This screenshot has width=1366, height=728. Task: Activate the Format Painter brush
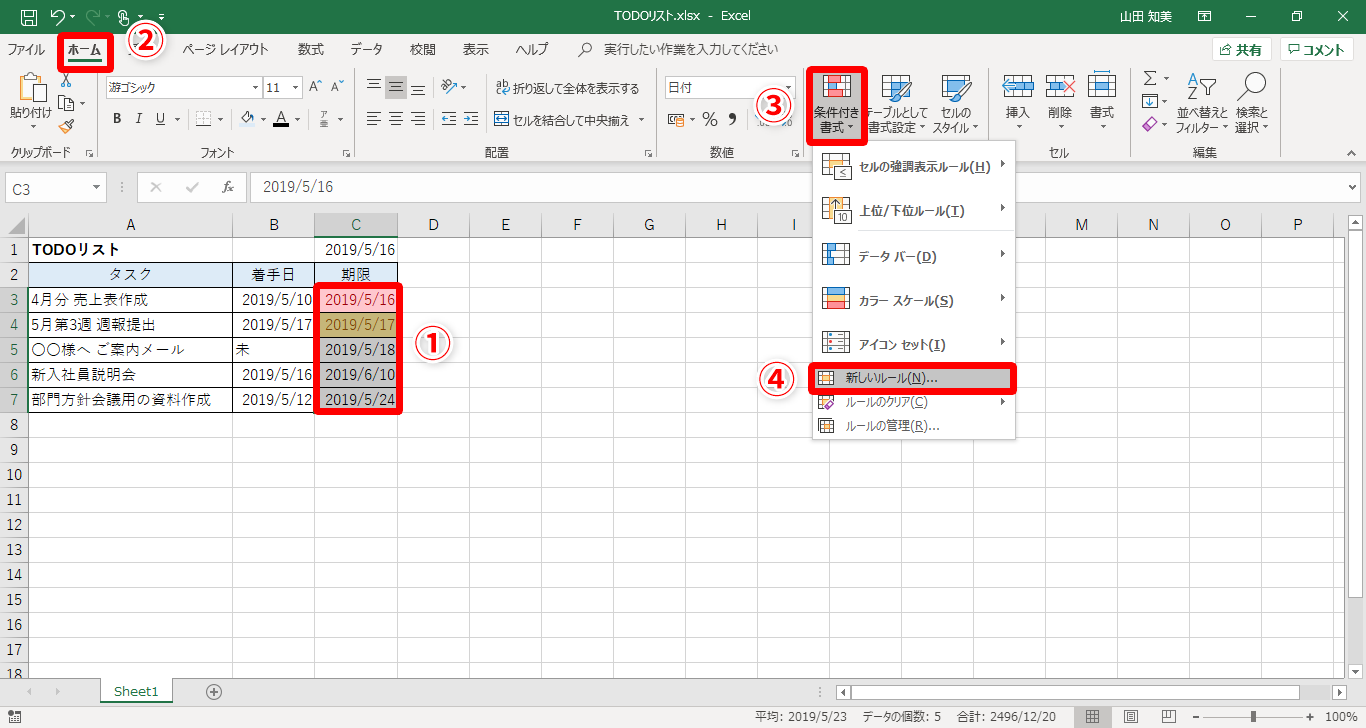tap(66, 126)
